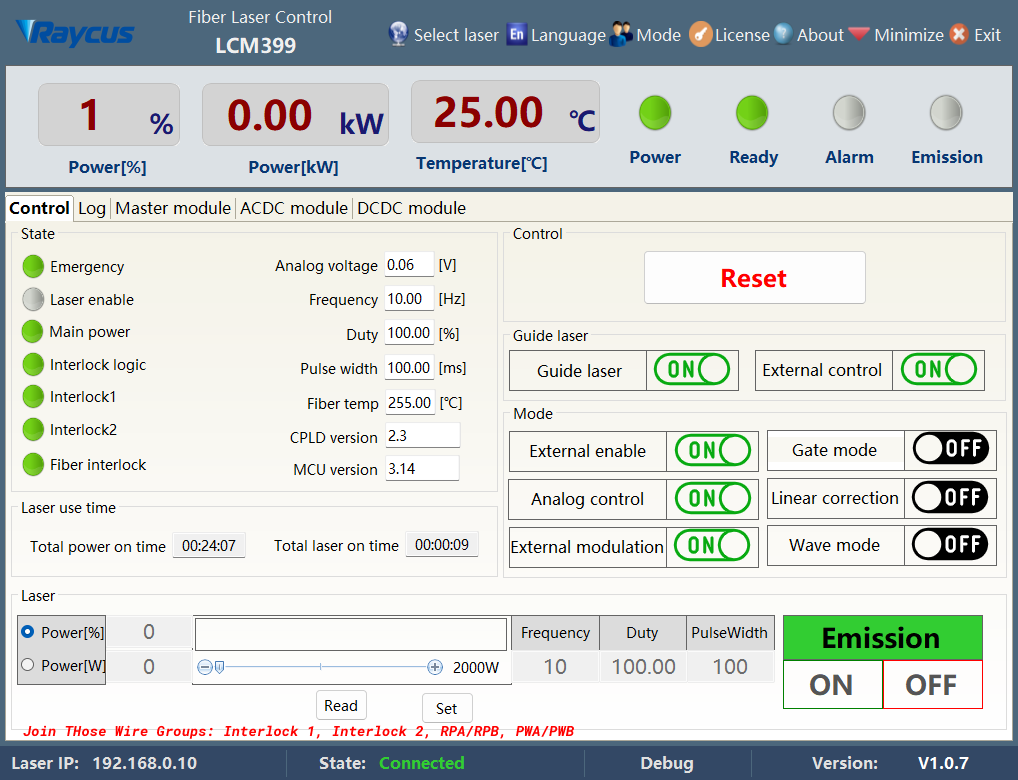Click the laser power slider track

[x=320, y=667]
